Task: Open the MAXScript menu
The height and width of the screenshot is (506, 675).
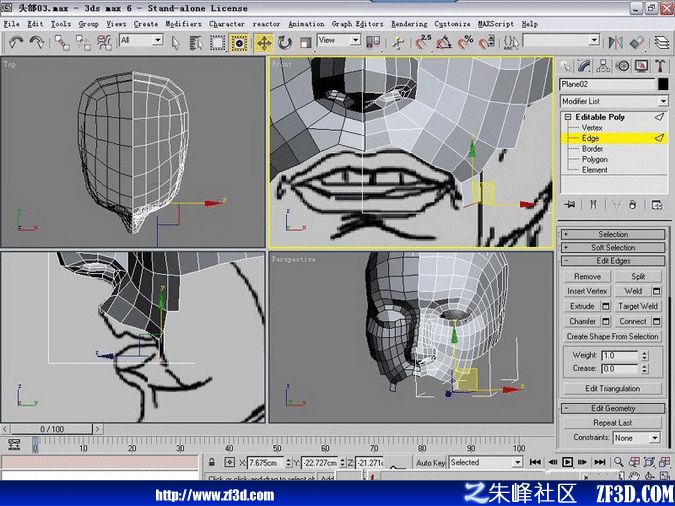Action: [x=496, y=24]
